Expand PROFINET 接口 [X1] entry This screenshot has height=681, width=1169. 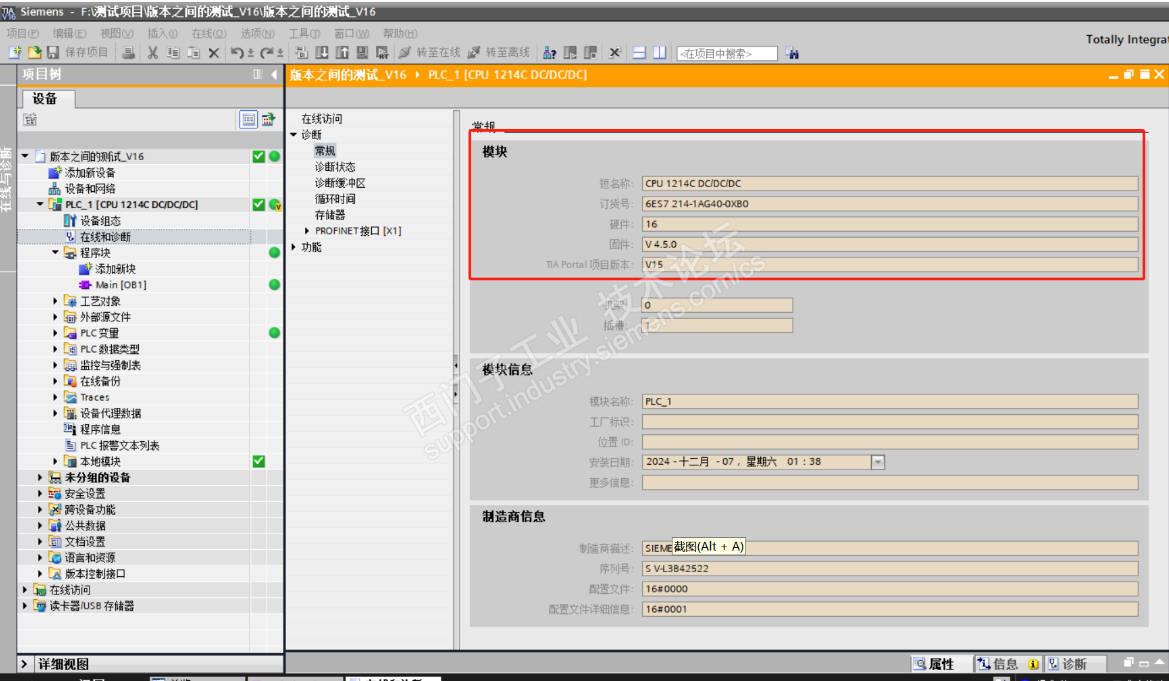point(306,230)
